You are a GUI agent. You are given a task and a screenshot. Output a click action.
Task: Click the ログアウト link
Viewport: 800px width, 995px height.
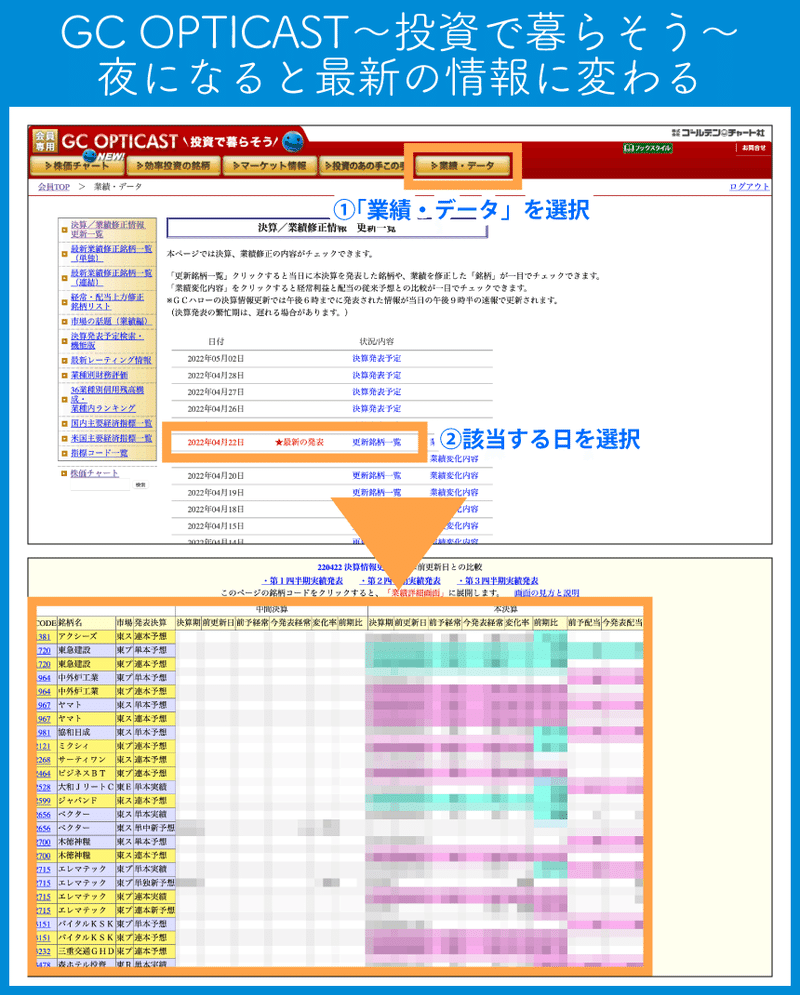tap(749, 187)
